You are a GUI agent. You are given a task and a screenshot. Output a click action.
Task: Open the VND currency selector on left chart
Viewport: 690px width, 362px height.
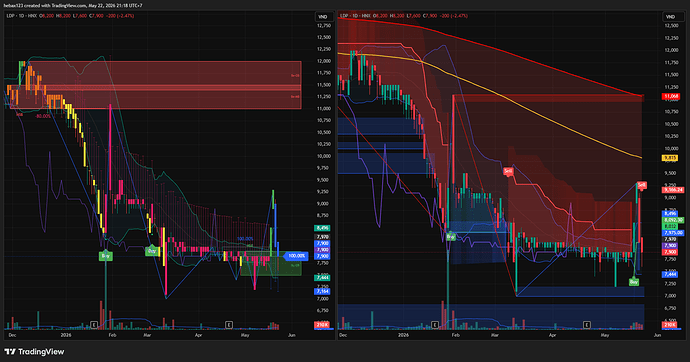click(323, 17)
